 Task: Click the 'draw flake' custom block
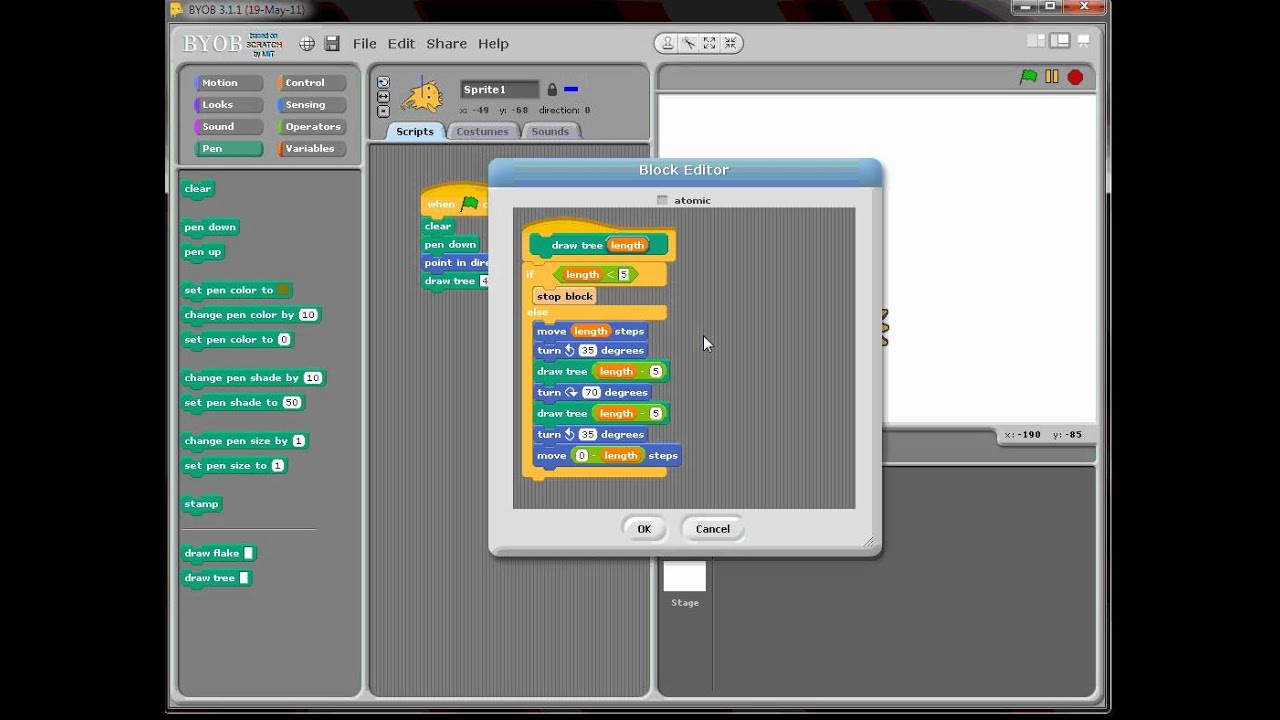coord(219,553)
